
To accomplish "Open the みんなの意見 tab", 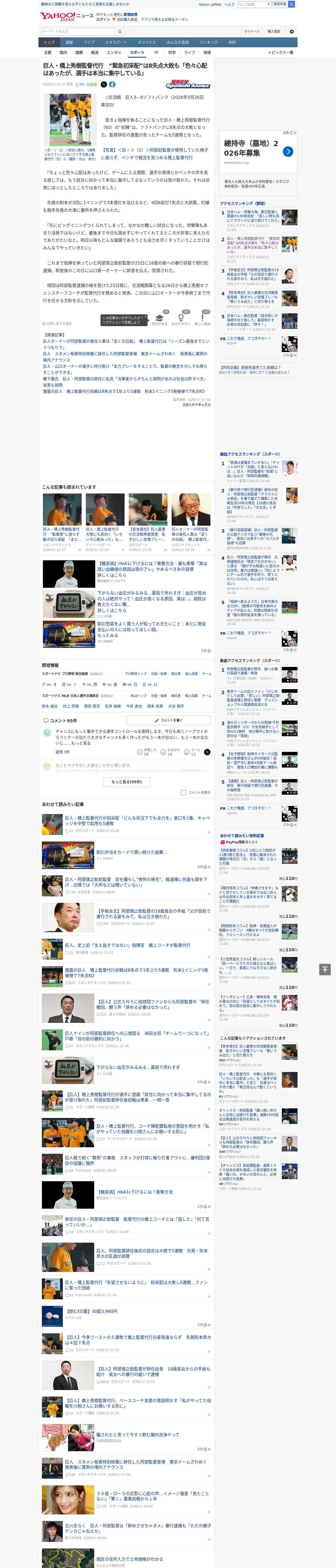I will point(178,42).
